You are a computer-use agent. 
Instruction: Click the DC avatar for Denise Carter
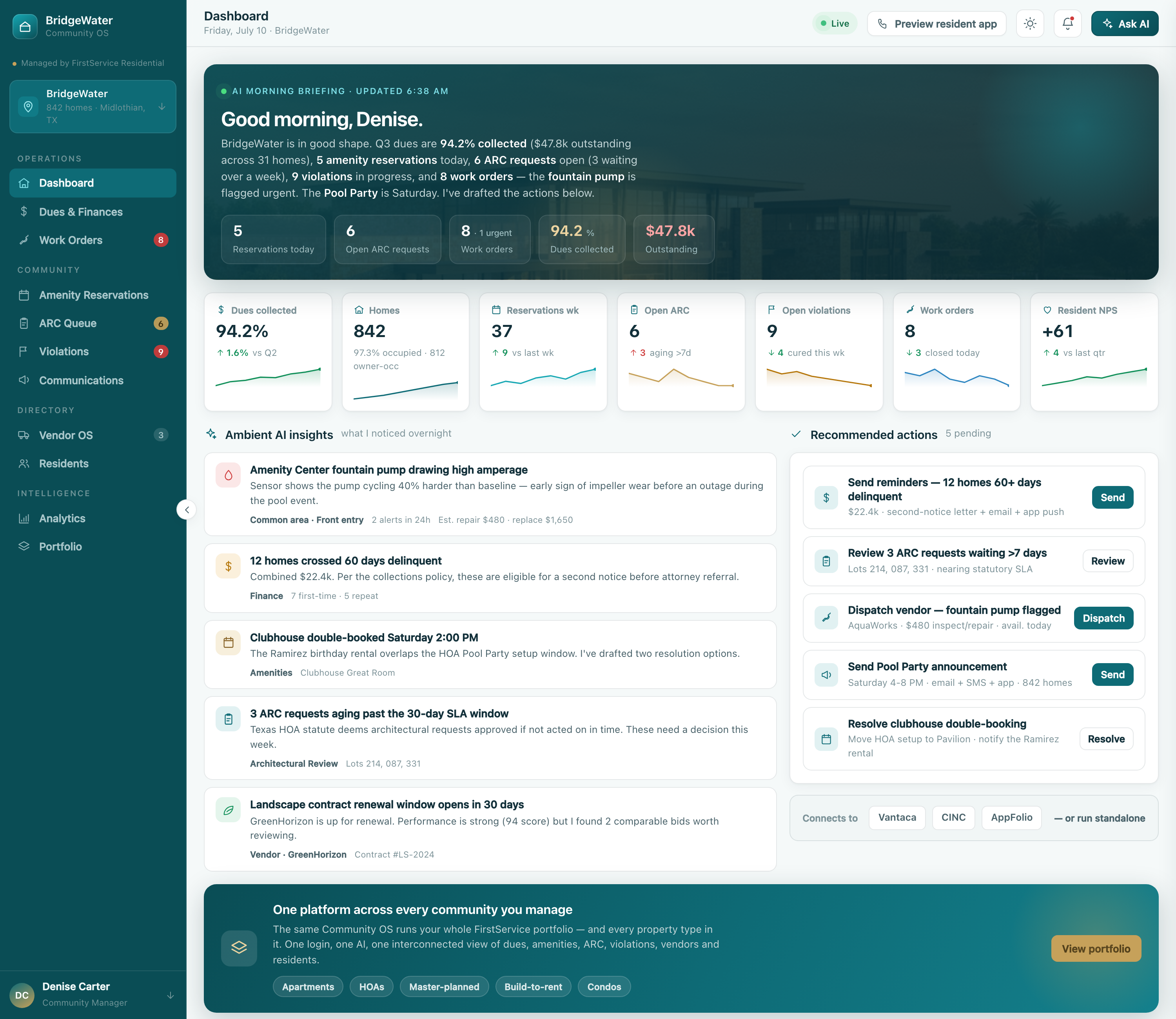coord(22,995)
